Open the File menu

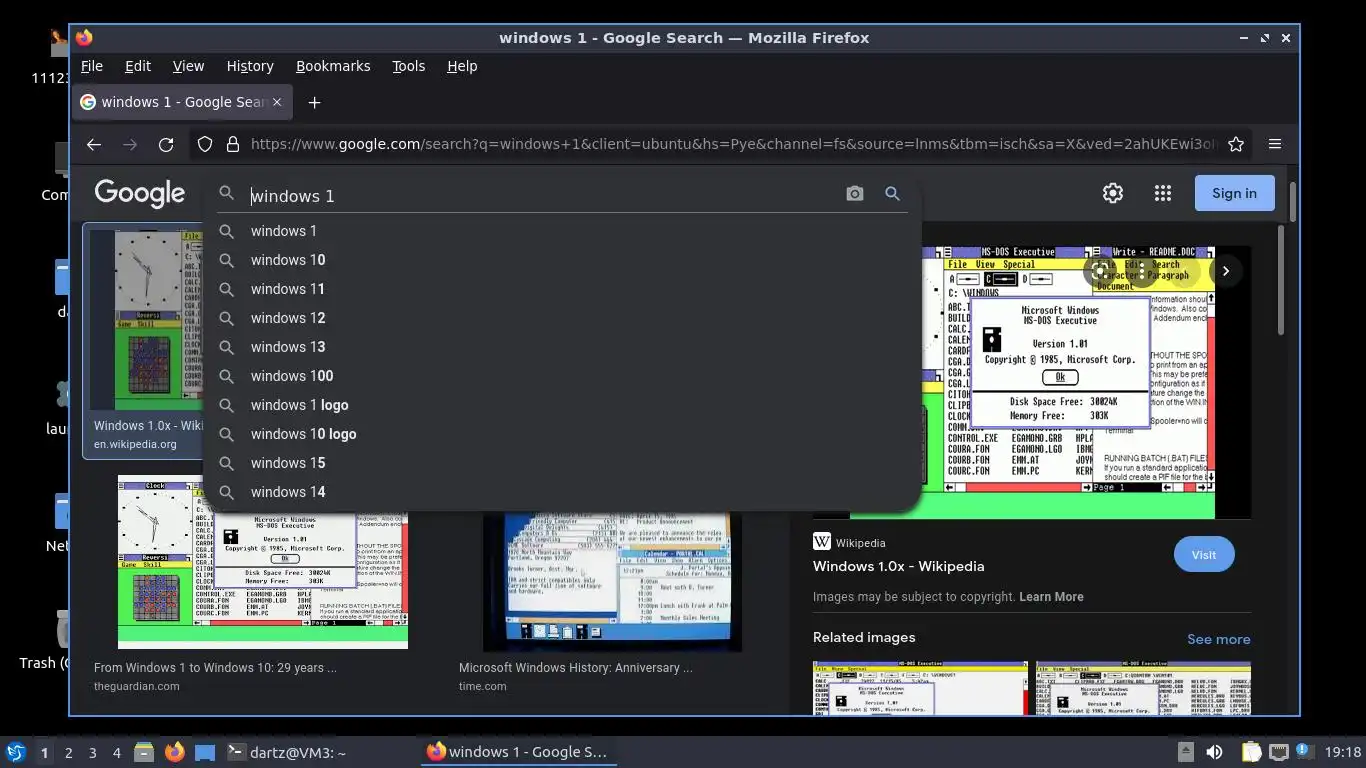92,66
